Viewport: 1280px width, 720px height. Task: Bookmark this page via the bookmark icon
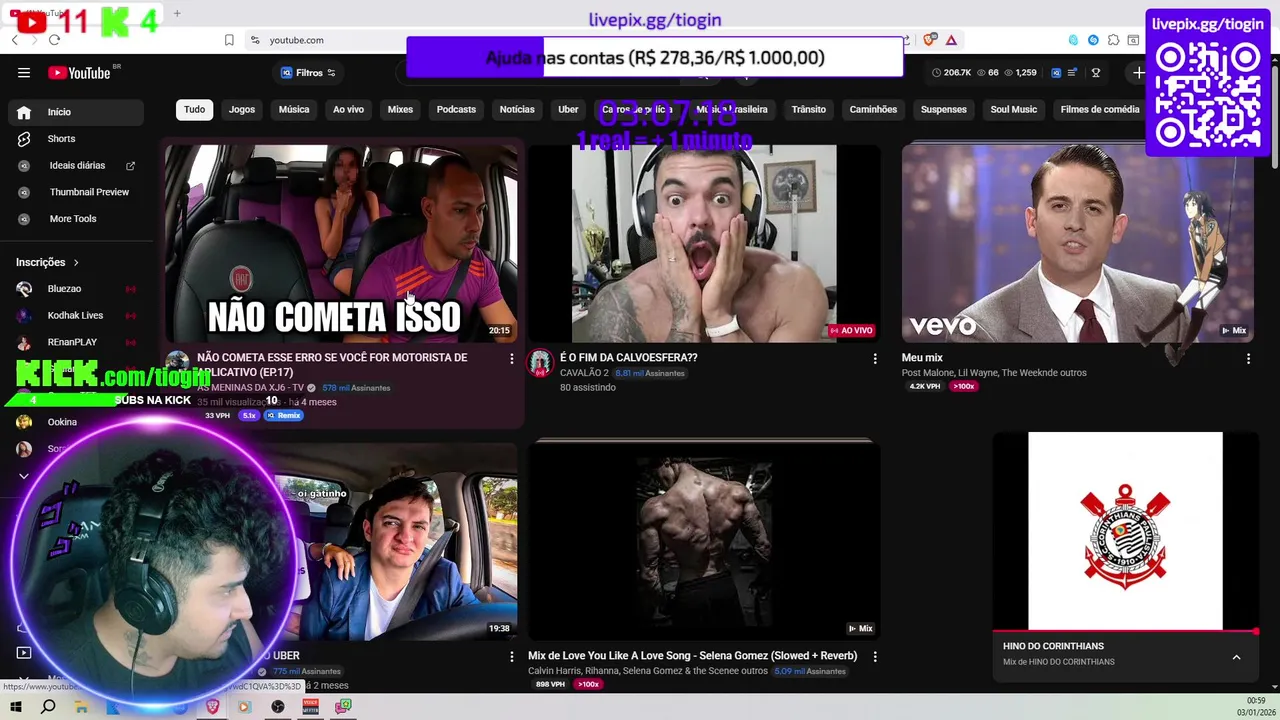[x=229, y=40]
